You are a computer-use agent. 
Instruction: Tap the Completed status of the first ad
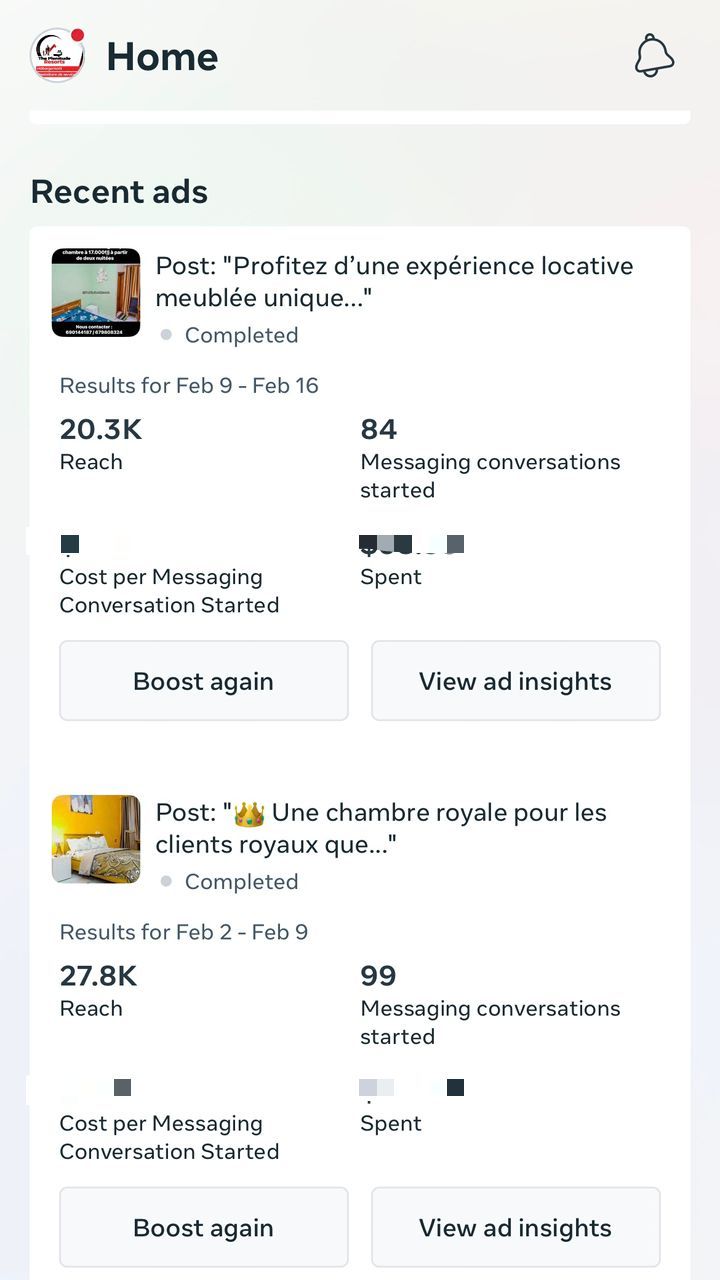coord(241,335)
